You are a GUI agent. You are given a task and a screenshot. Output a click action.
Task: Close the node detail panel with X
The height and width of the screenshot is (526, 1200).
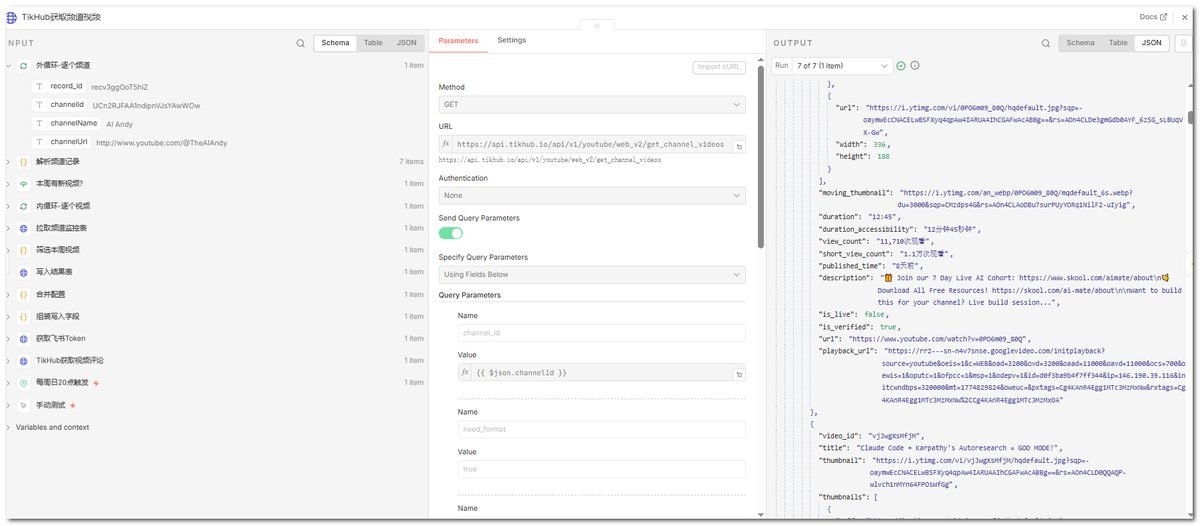1183,17
